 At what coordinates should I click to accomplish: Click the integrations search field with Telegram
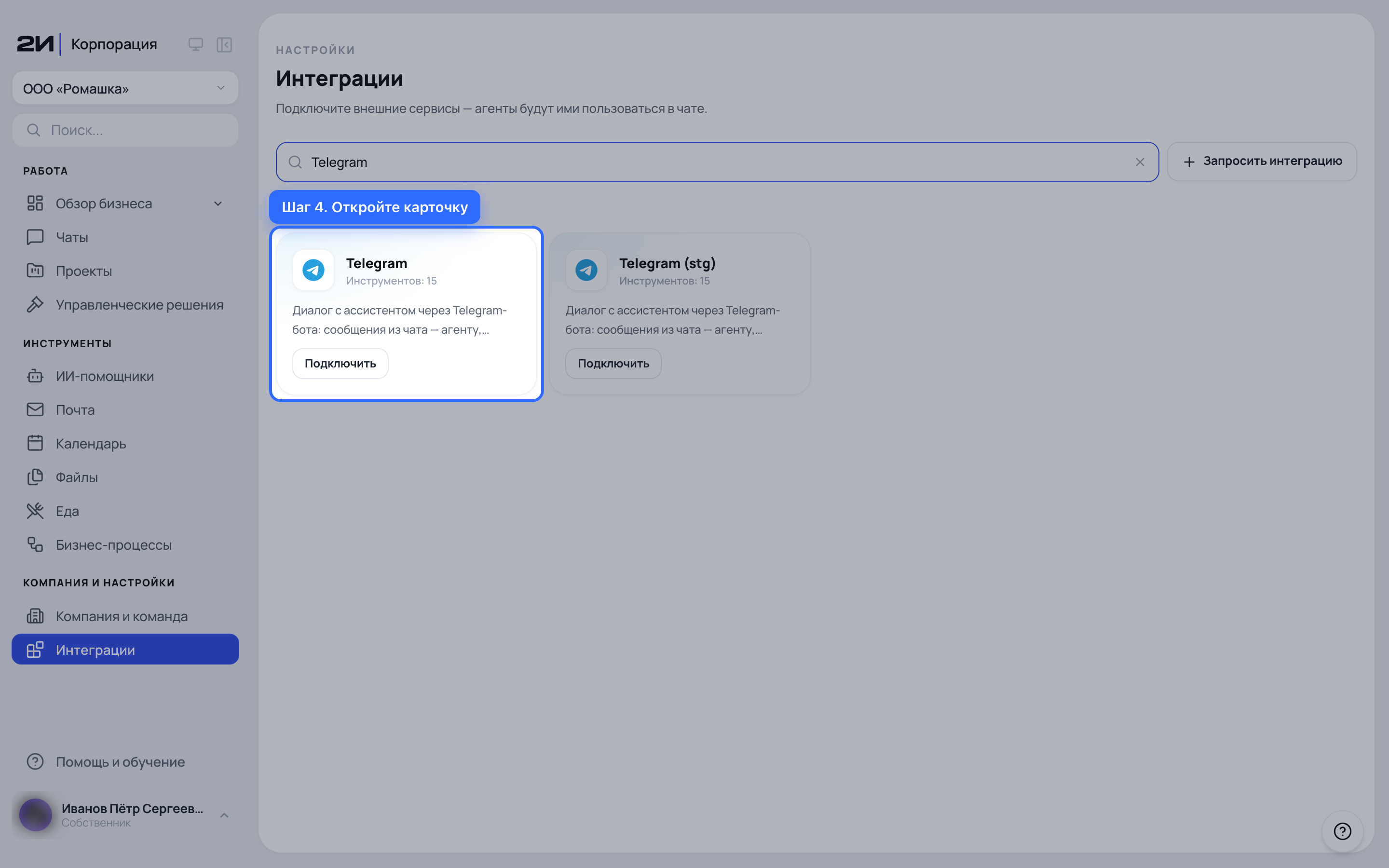(717, 162)
